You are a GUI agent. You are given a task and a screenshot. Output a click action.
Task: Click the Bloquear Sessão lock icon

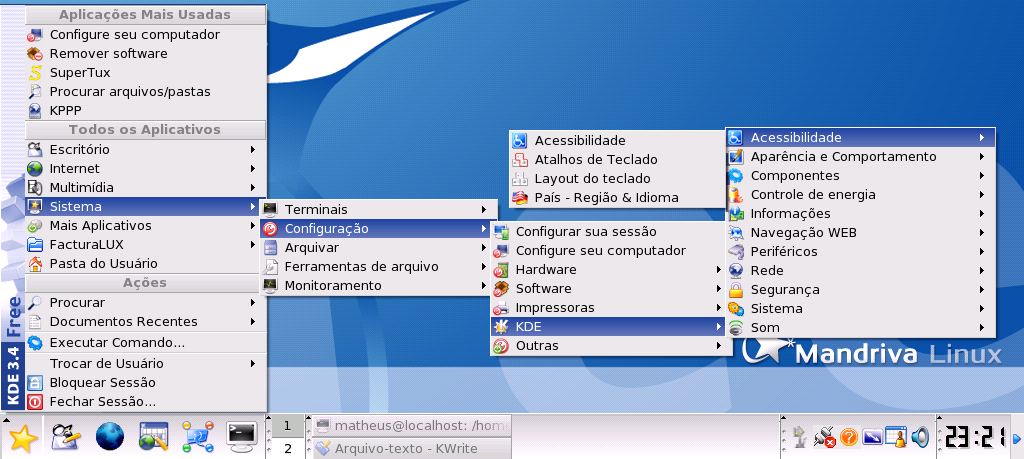(35, 383)
